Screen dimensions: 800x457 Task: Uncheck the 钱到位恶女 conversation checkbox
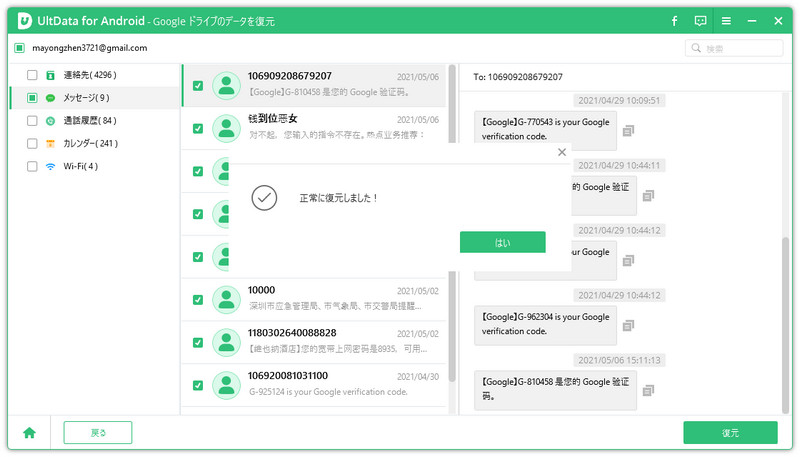pos(198,129)
